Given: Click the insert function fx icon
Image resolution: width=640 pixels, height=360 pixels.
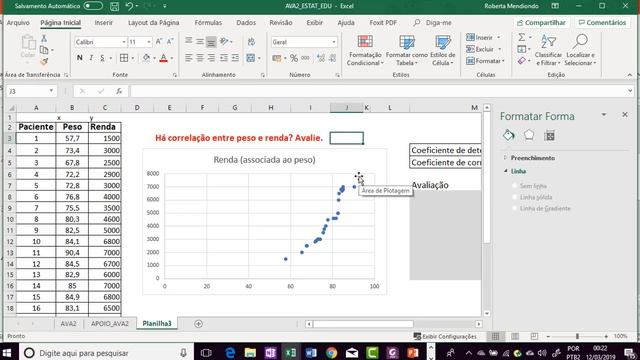Looking at the screenshot, I should 119,91.
